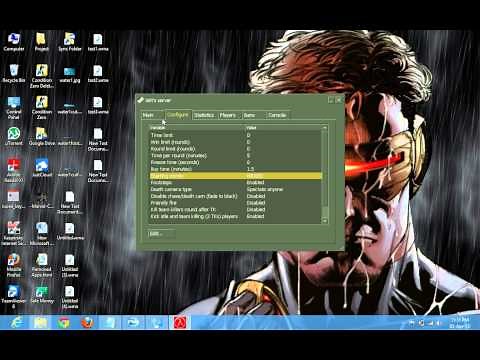The height and width of the screenshot is (360, 480).
Task: Select the Buy time (minutes) row
Action: tap(235, 169)
